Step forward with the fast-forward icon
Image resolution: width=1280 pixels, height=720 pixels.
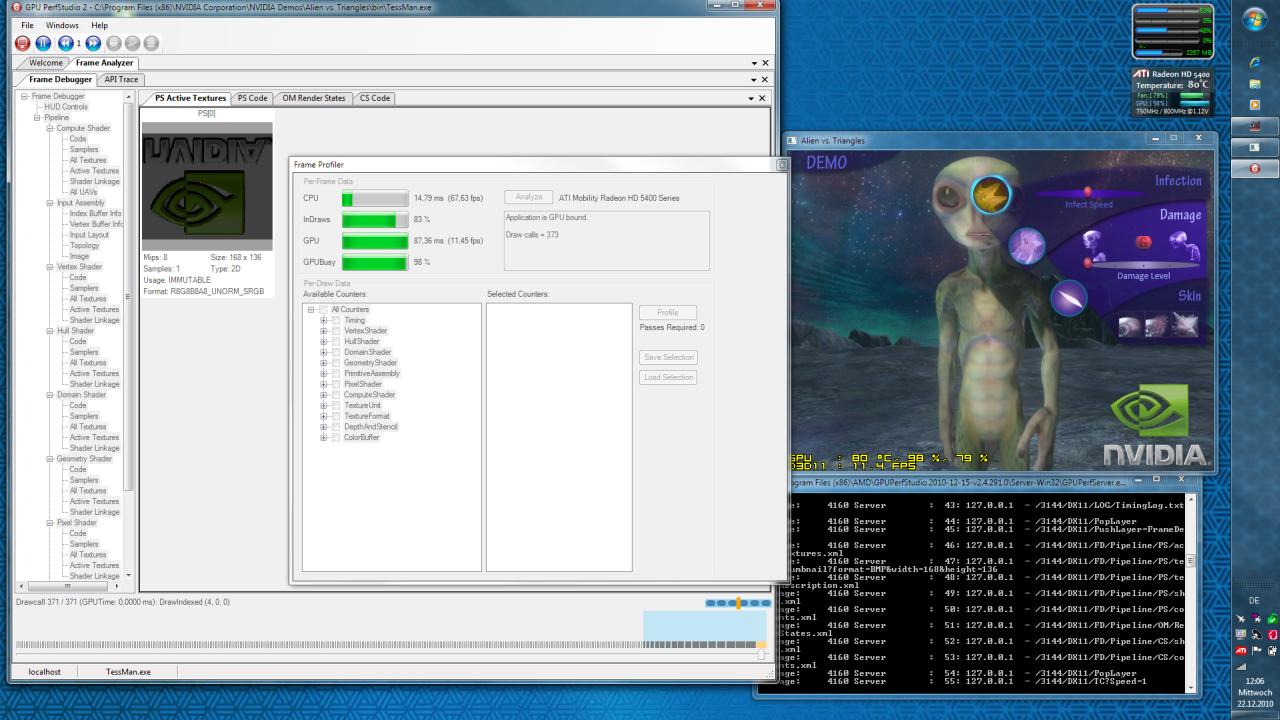[93, 43]
